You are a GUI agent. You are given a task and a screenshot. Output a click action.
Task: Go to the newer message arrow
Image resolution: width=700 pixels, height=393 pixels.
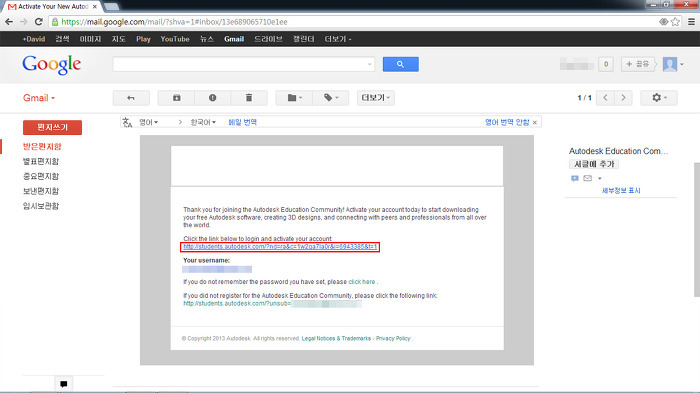click(605, 98)
